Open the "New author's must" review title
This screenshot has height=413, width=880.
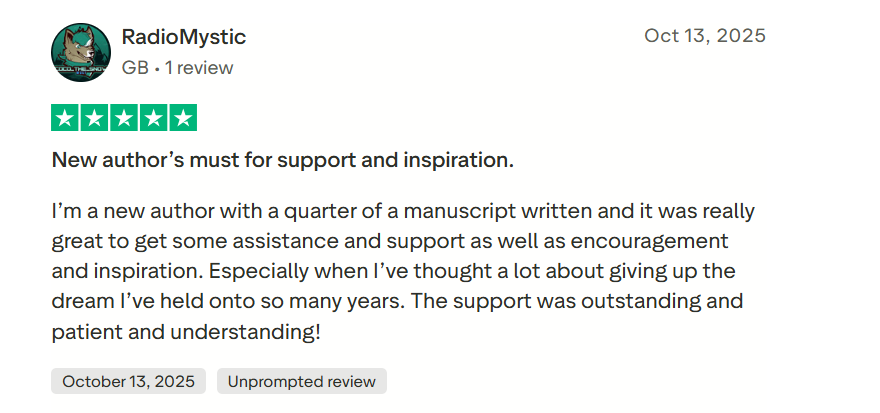pos(282,160)
